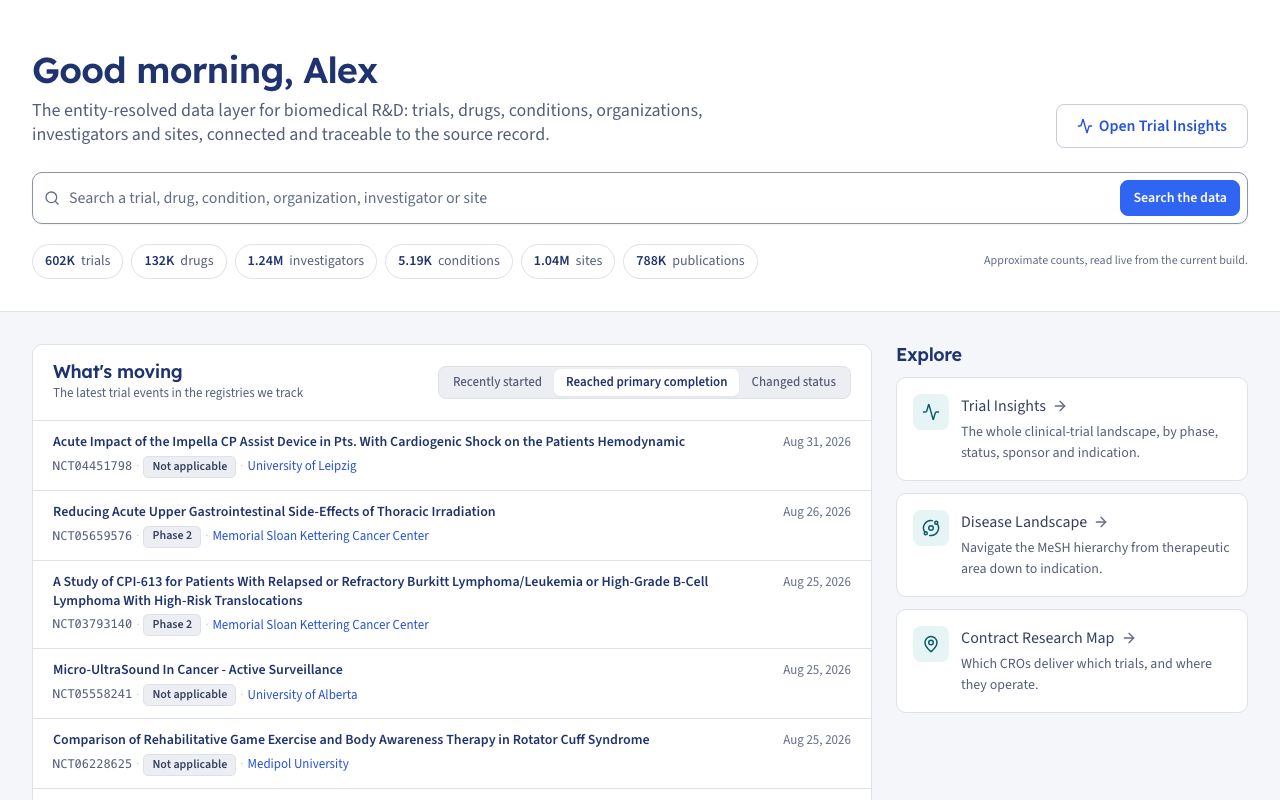Click the Disease Landscape card icon
The height and width of the screenshot is (800, 1280).
click(931, 528)
